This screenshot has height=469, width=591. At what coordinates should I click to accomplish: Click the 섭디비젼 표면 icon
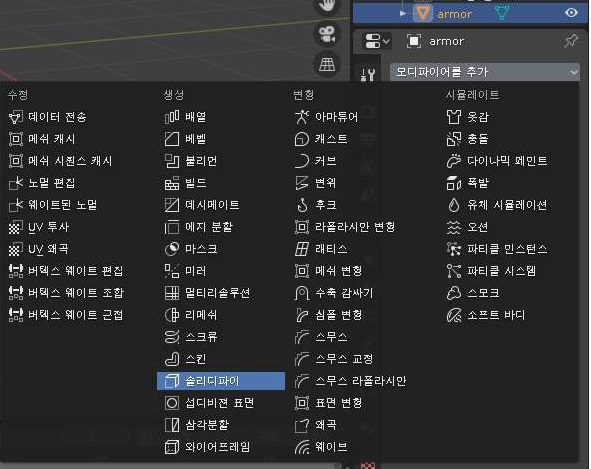pos(172,403)
